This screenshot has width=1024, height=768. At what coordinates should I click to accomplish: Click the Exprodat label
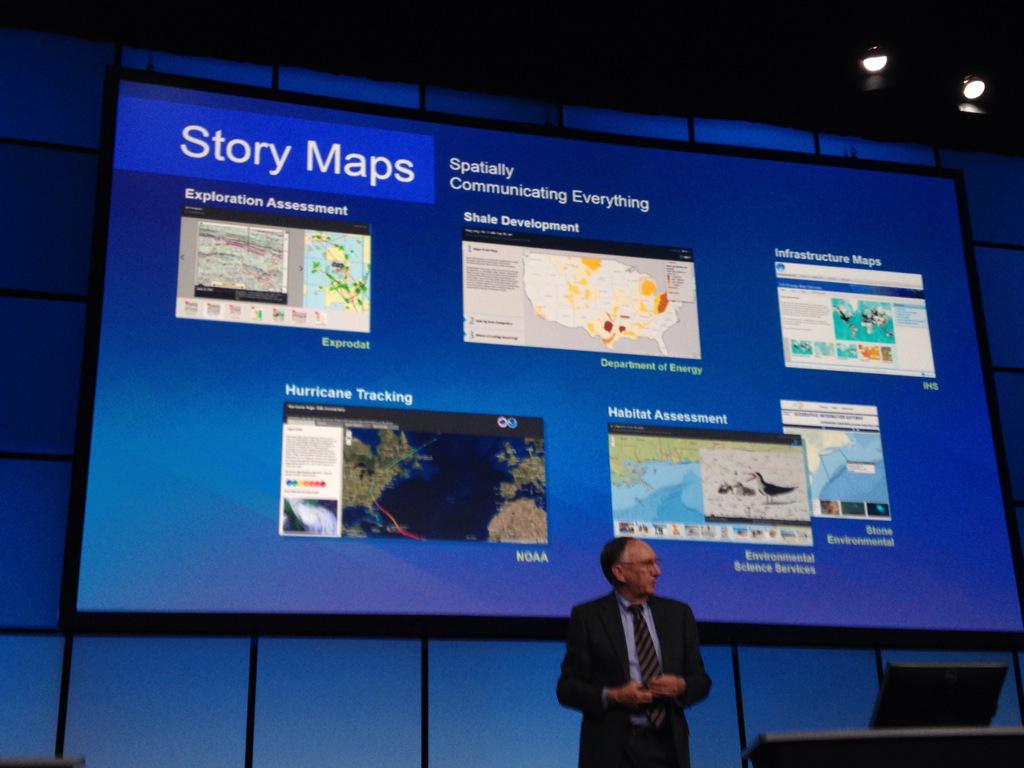tap(345, 344)
